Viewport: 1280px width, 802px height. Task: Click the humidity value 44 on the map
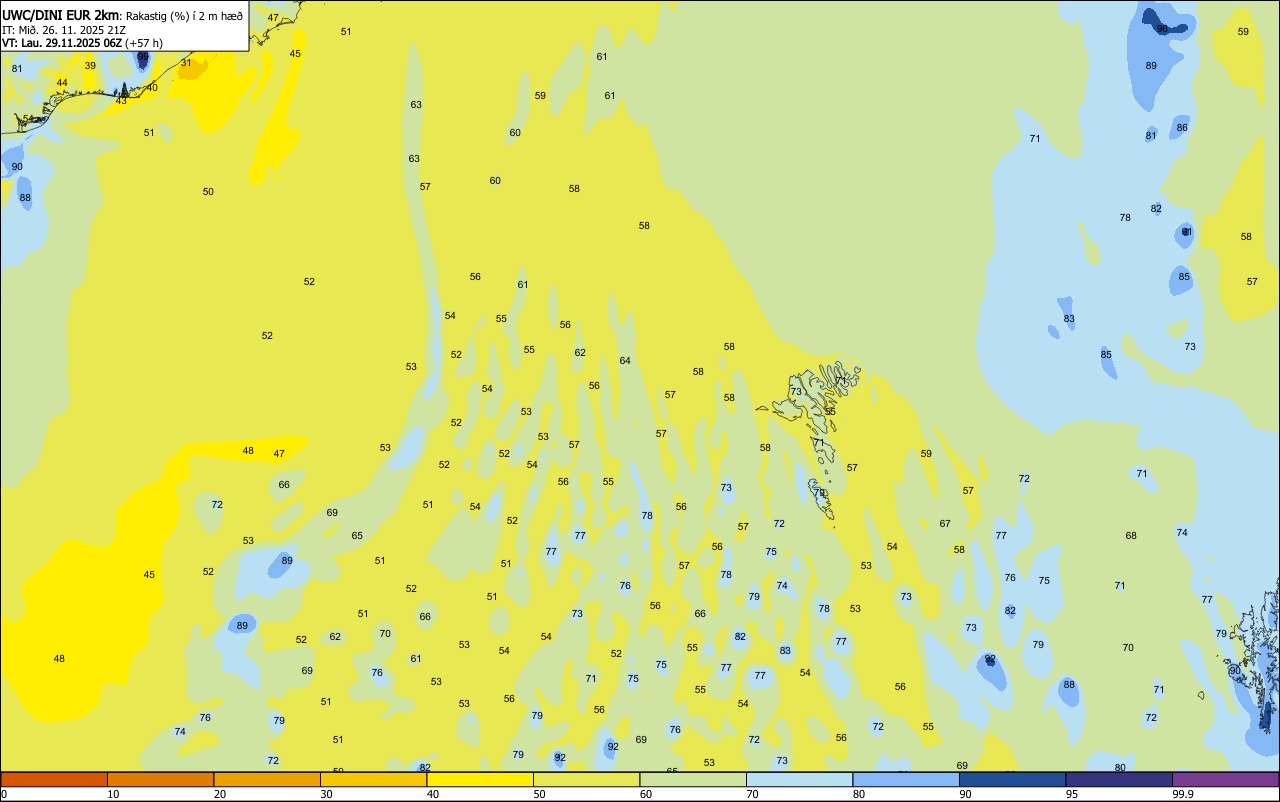(x=62, y=83)
